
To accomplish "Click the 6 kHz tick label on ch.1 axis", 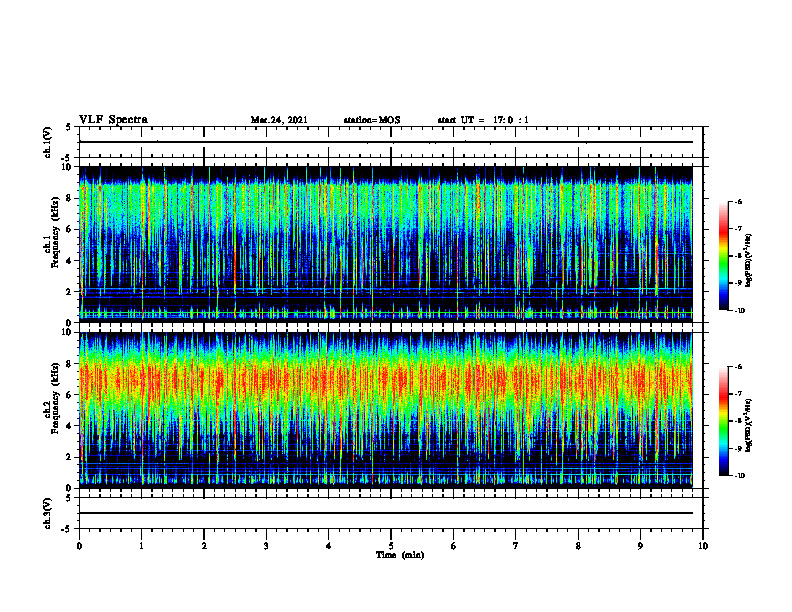I will click(69, 230).
